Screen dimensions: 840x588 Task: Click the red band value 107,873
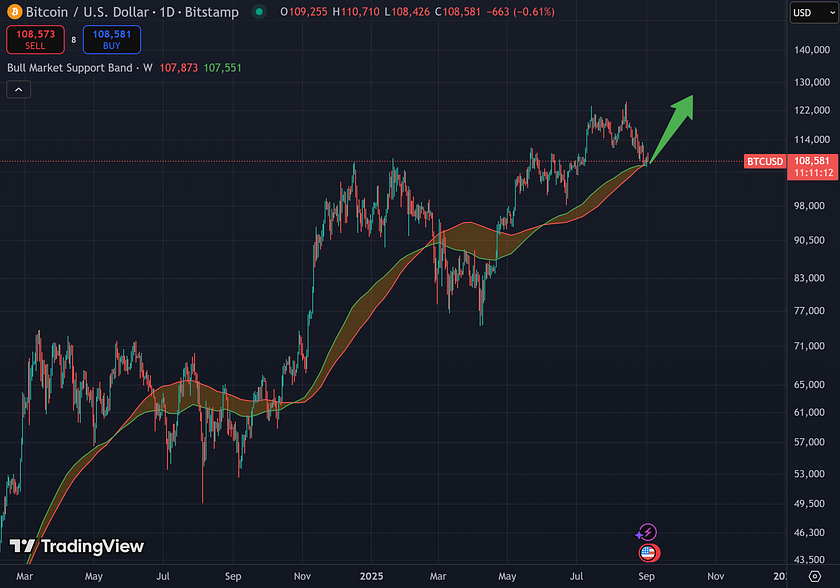tap(179, 68)
